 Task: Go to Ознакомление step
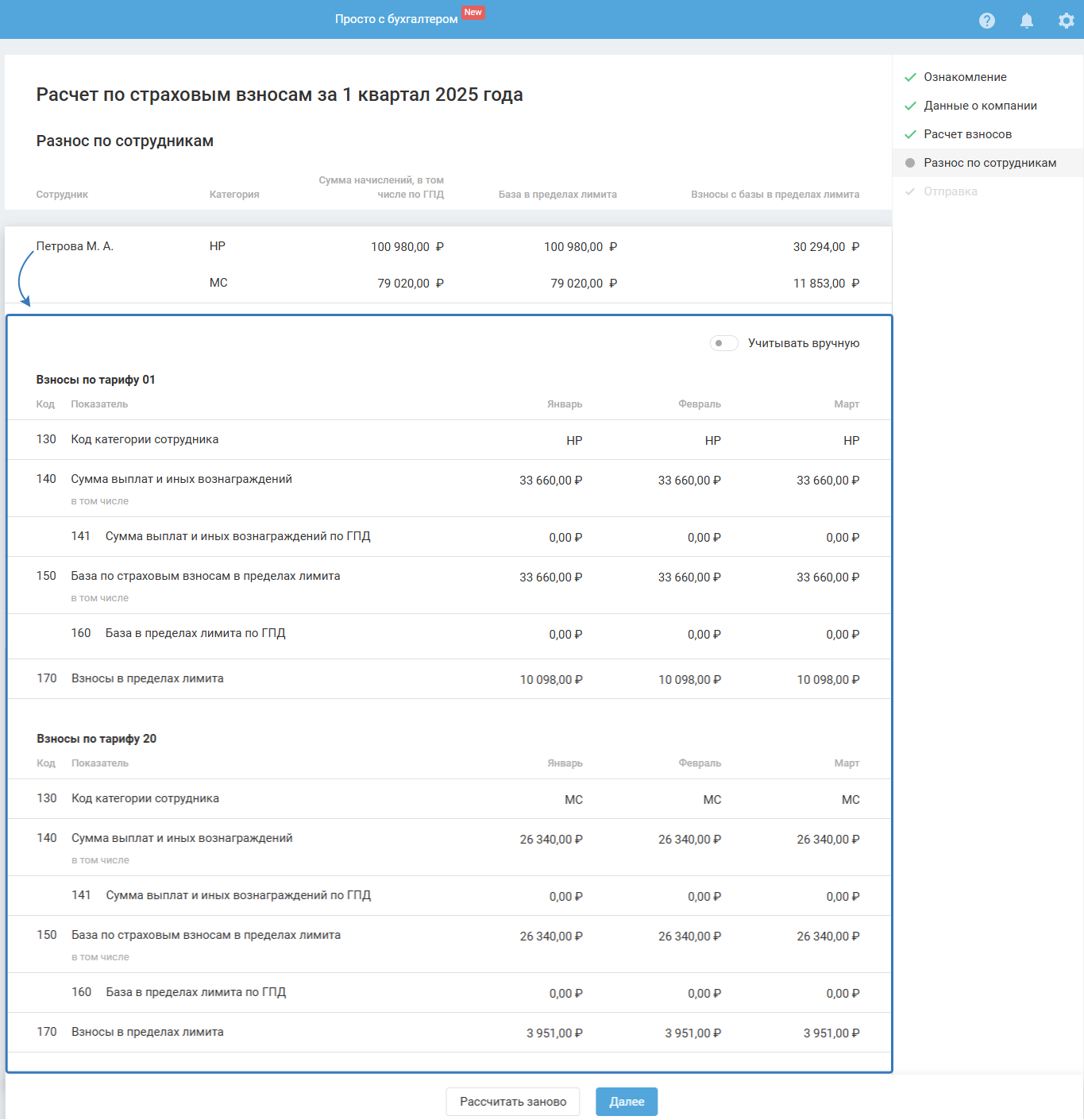[964, 77]
